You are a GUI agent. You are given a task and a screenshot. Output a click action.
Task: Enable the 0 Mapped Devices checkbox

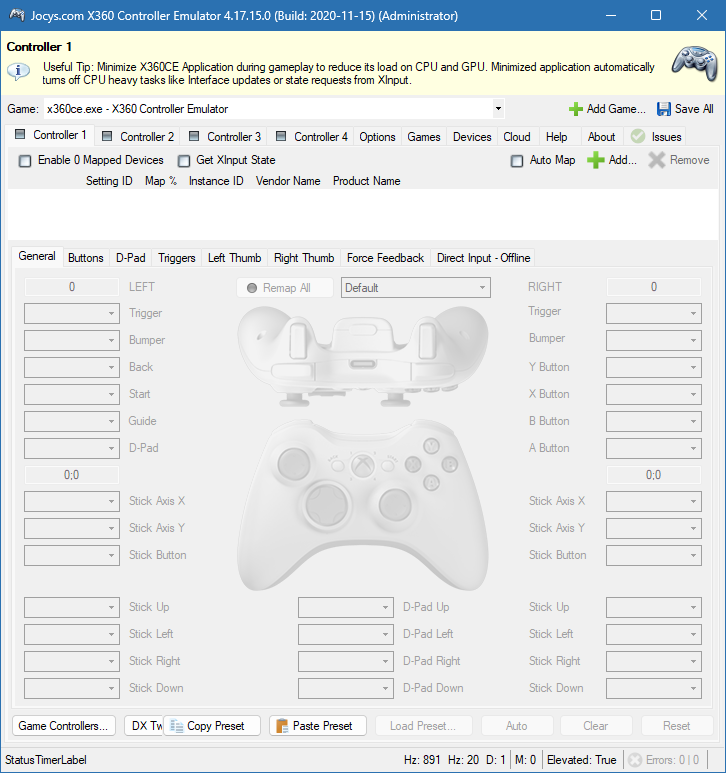[x=25, y=161]
